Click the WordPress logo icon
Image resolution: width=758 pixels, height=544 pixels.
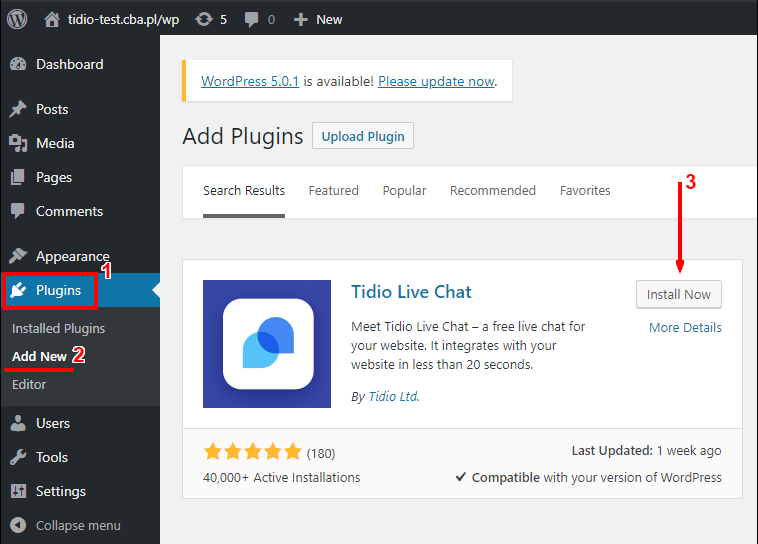[x=17, y=19]
